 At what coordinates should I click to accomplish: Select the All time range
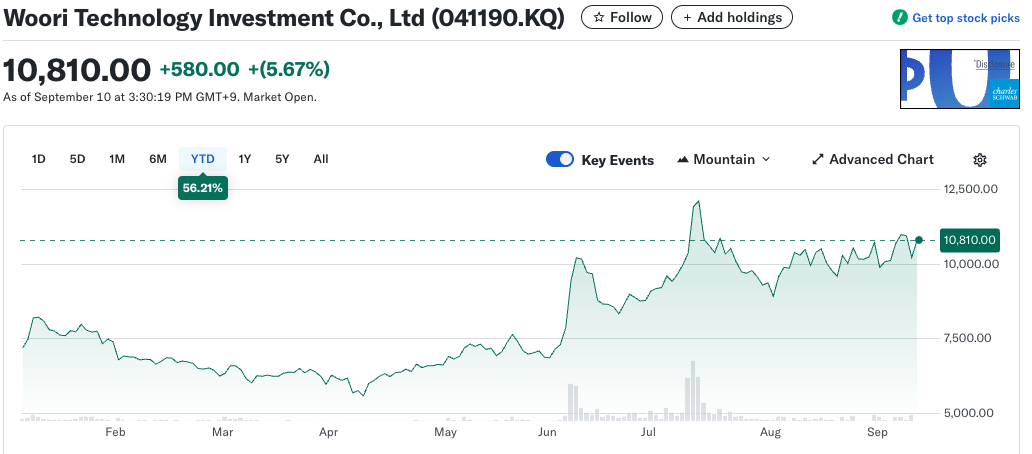(x=321, y=159)
